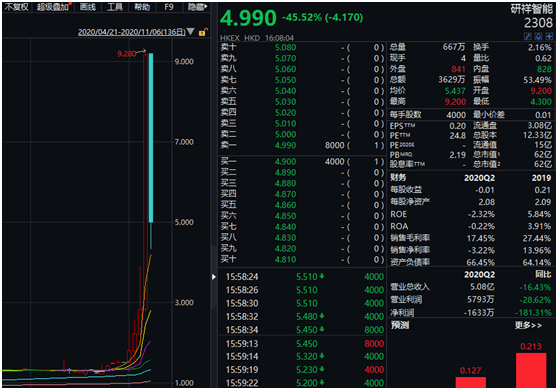Click the F9 button

coord(169,7)
